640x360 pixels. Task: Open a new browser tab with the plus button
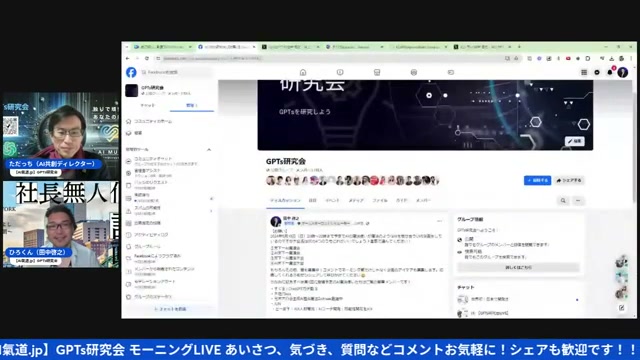point(519,47)
